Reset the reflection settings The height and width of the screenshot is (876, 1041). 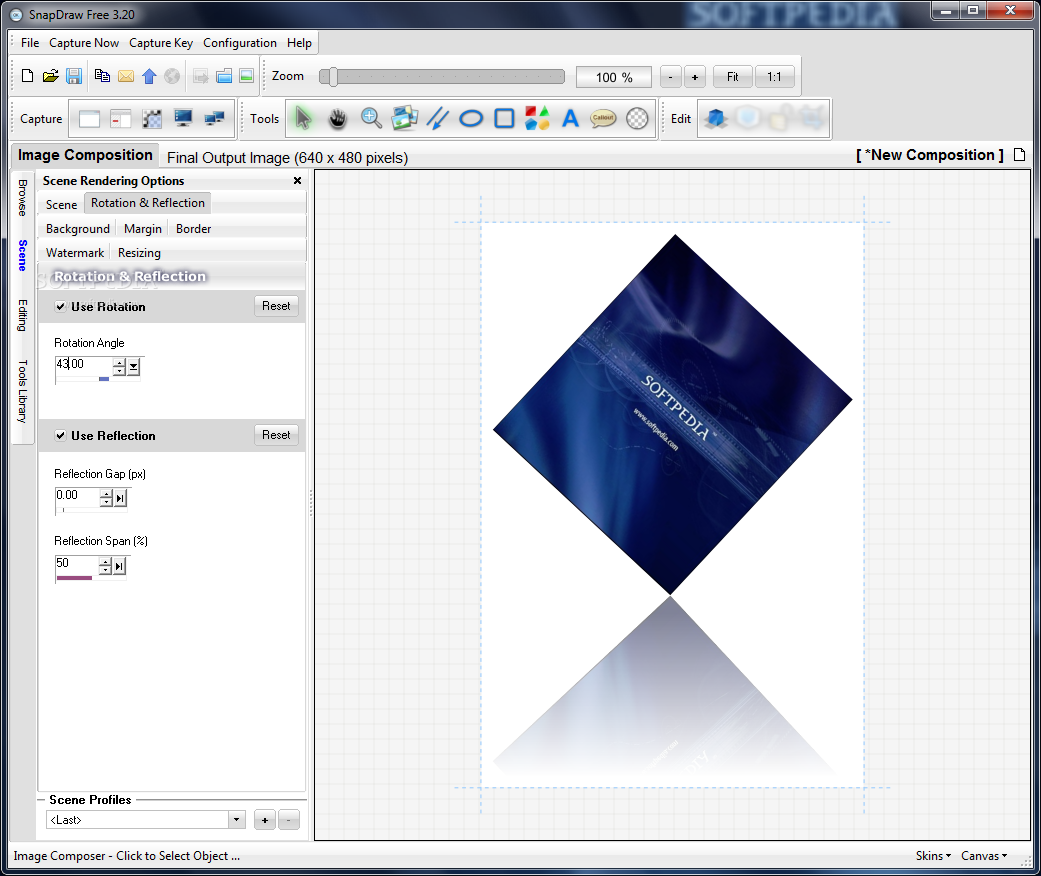[x=276, y=434]
